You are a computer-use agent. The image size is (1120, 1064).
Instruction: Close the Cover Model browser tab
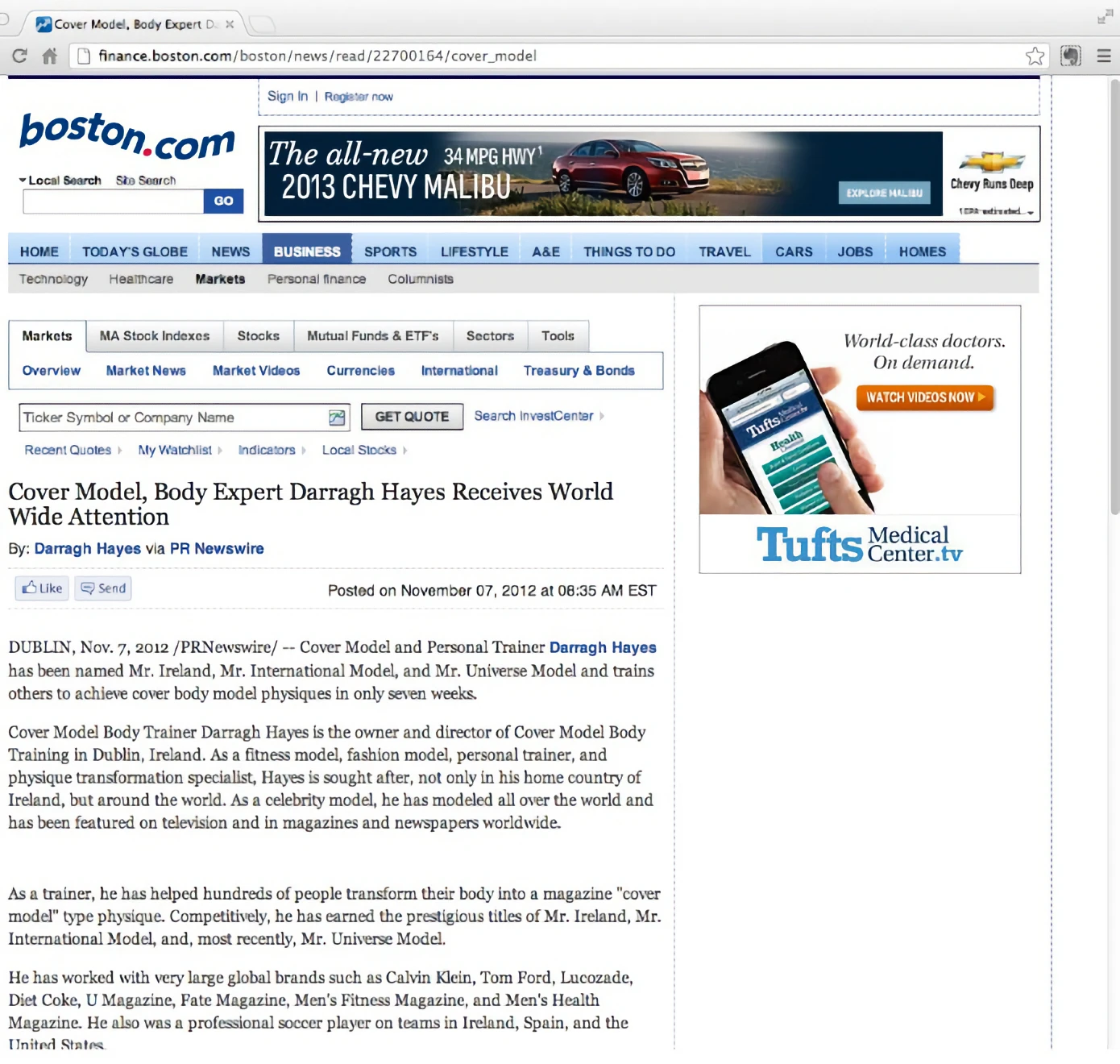coord(230,24)
